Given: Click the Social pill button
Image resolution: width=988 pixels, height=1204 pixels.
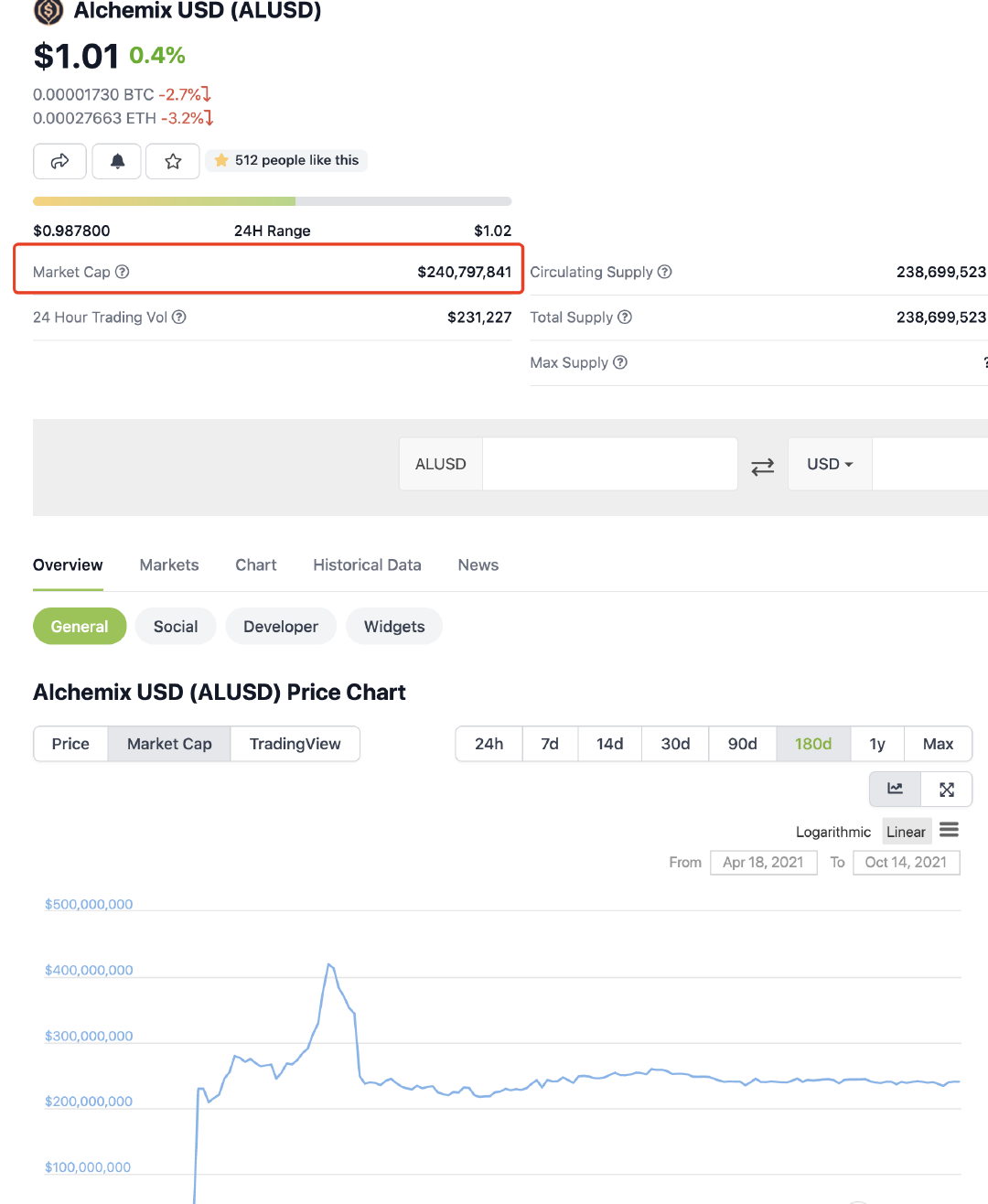Looking at the screenshot, I should [176, 627].
